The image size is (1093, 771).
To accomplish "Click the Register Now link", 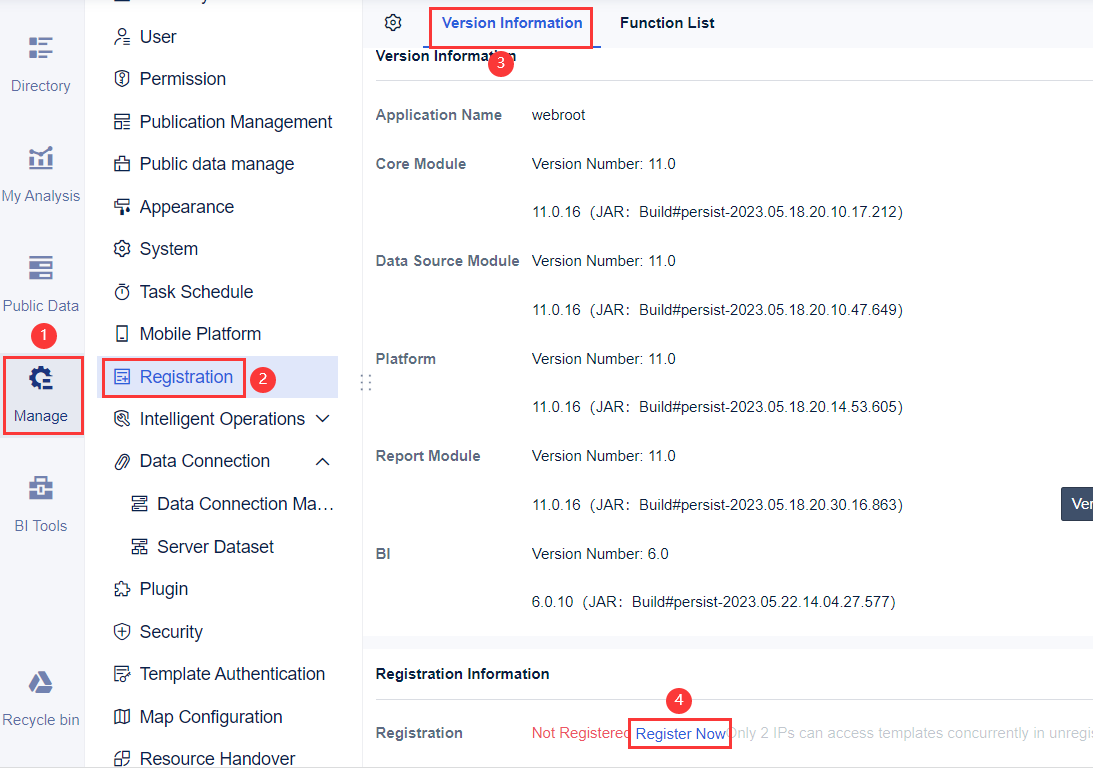I will [x=679, y=733].
